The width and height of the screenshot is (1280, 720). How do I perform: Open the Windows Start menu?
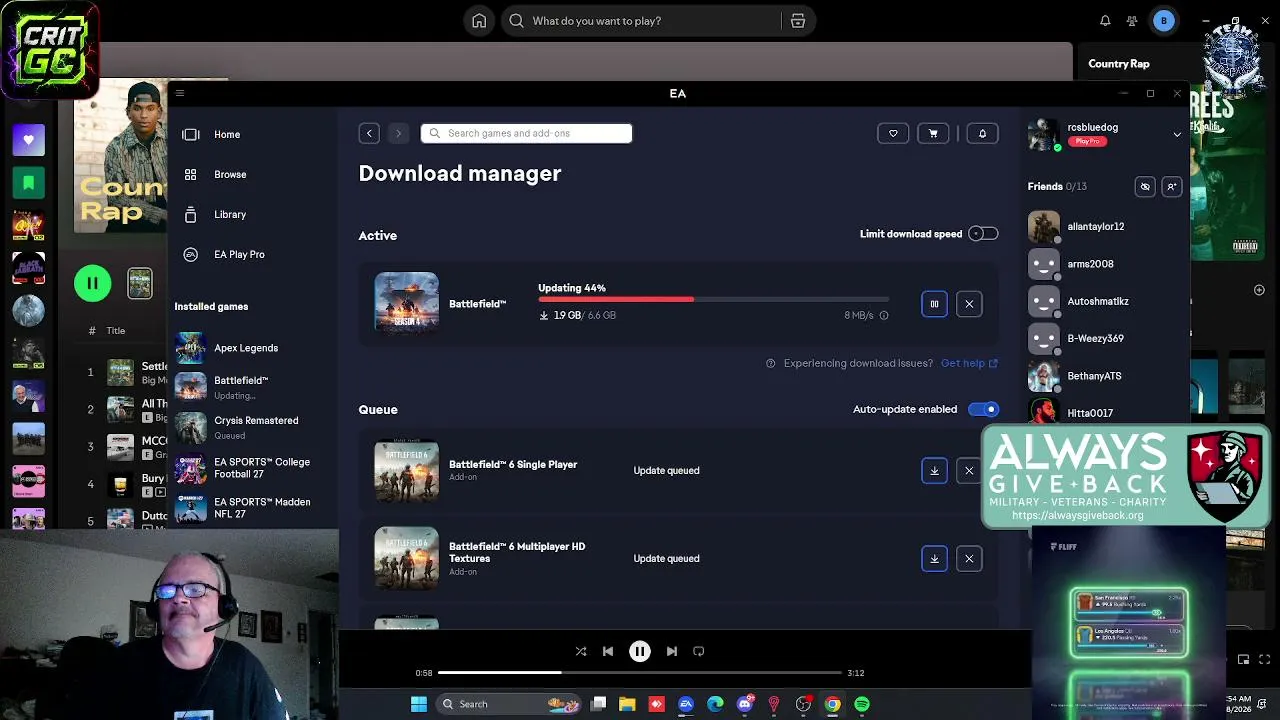(419, 704)
